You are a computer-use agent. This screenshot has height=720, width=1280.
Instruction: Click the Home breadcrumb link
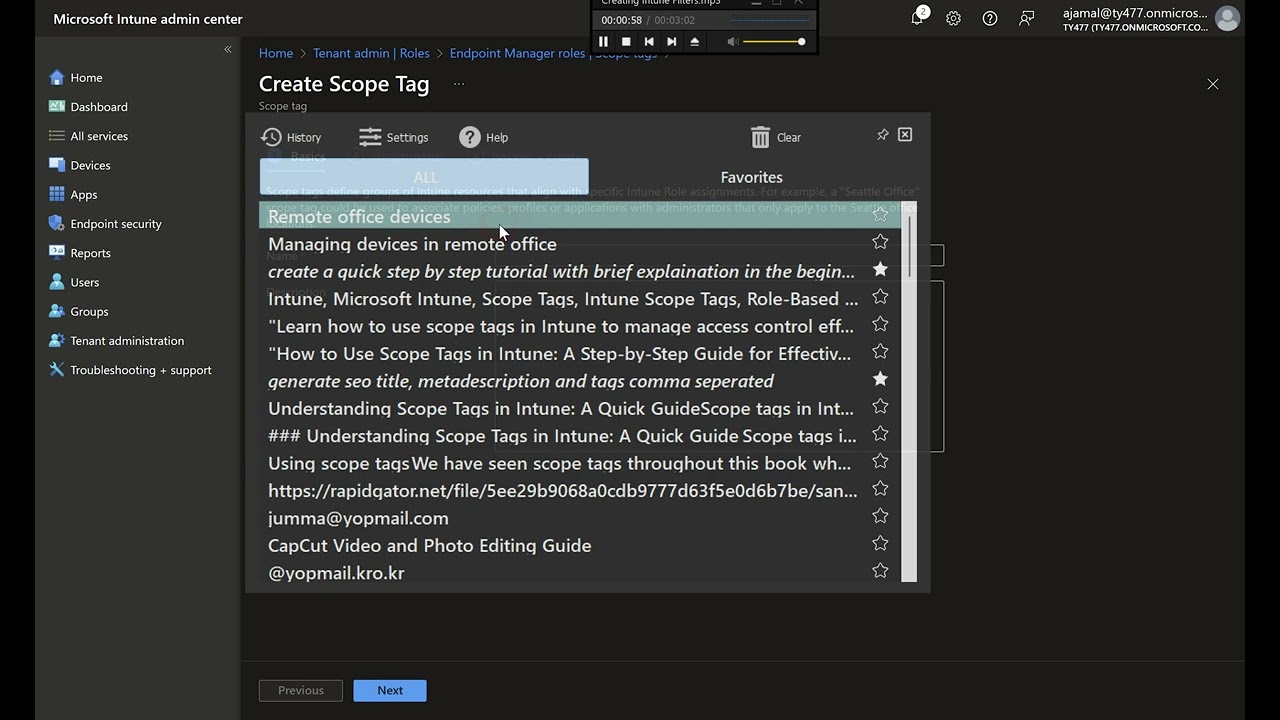click(276, 53)
